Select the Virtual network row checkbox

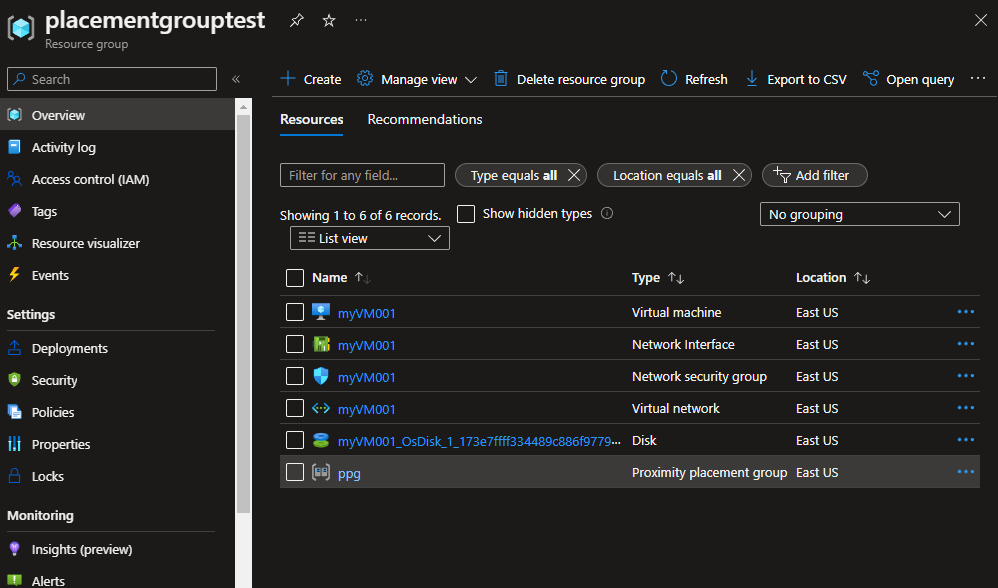coord(295,407)
